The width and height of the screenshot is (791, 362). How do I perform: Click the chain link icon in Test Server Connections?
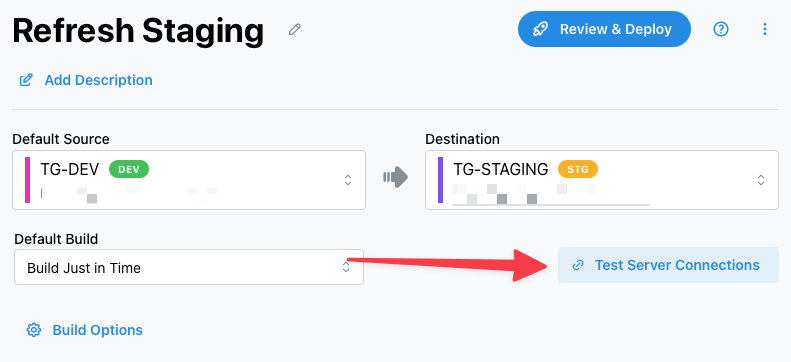(x=578, y=265)
